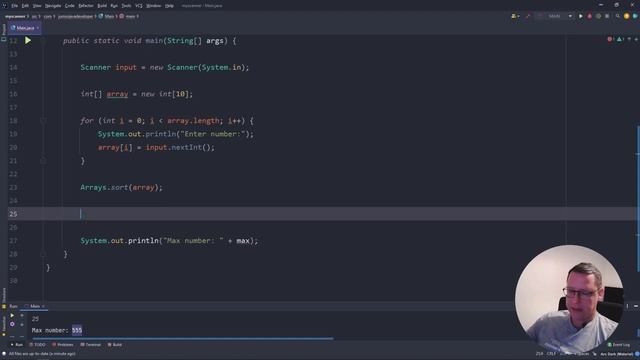Open the File menu
This screenshot has height=360, width=640.
(15, 6)
